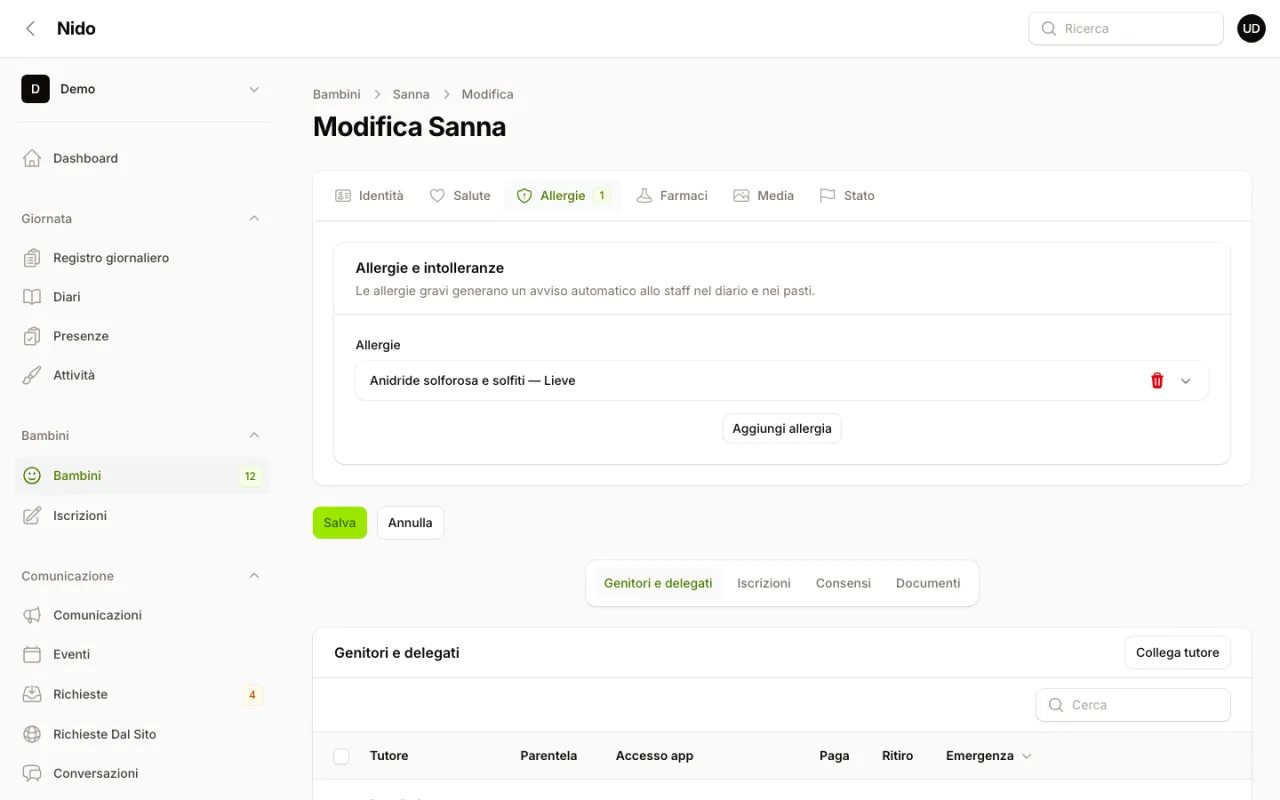The width and height of the screenshot is (1280, 800).
Task: Switch to the Identità tab
Action: (369, 196)
